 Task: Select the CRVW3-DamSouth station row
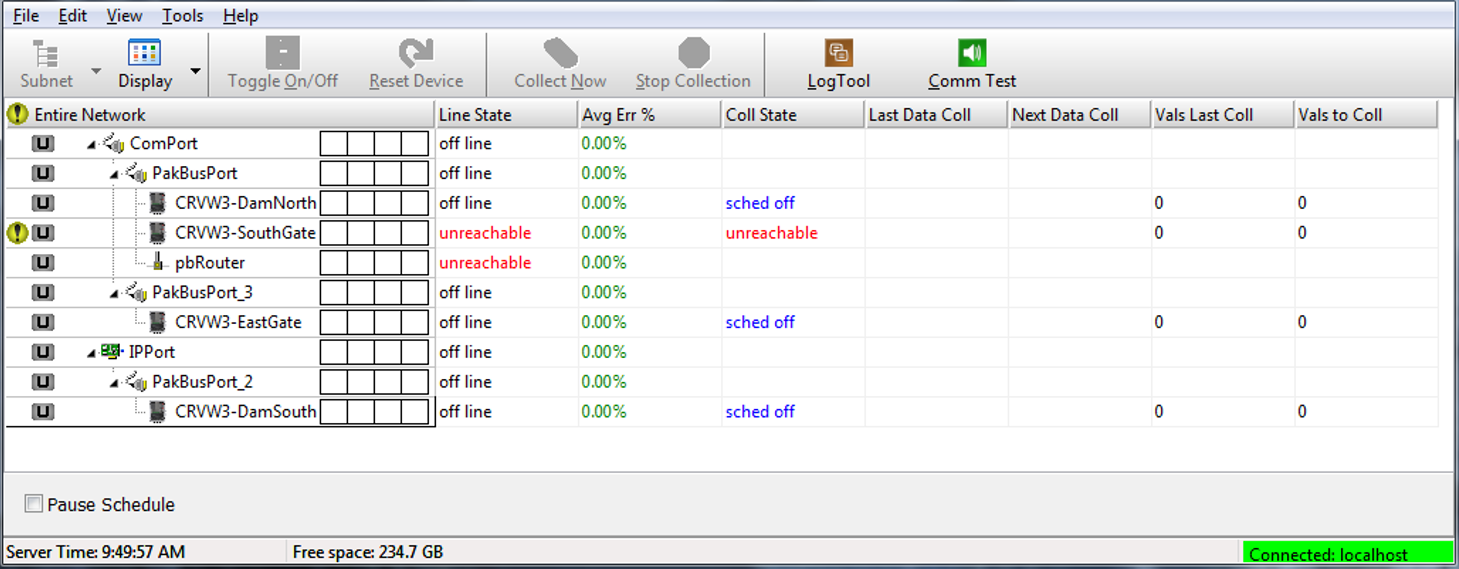click(245, 412)
